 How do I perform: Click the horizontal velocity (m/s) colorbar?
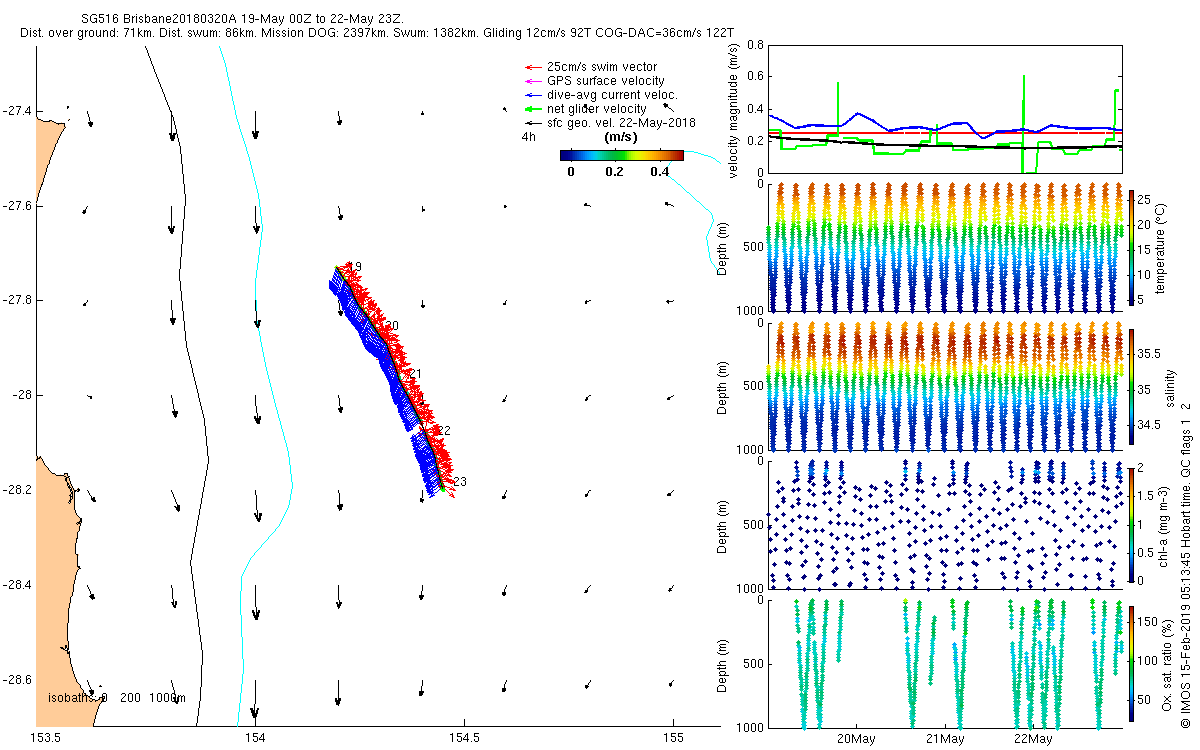621,155
